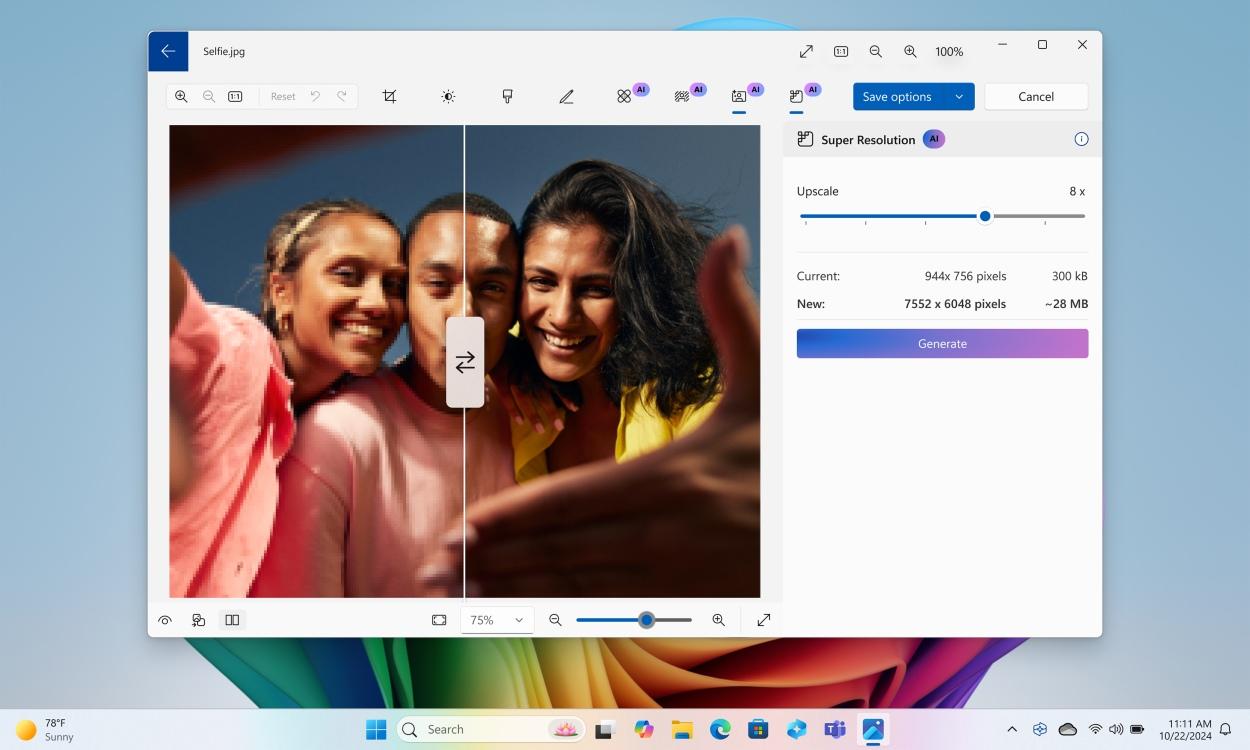Click the before/after swap handle on image

click(465, 362)
